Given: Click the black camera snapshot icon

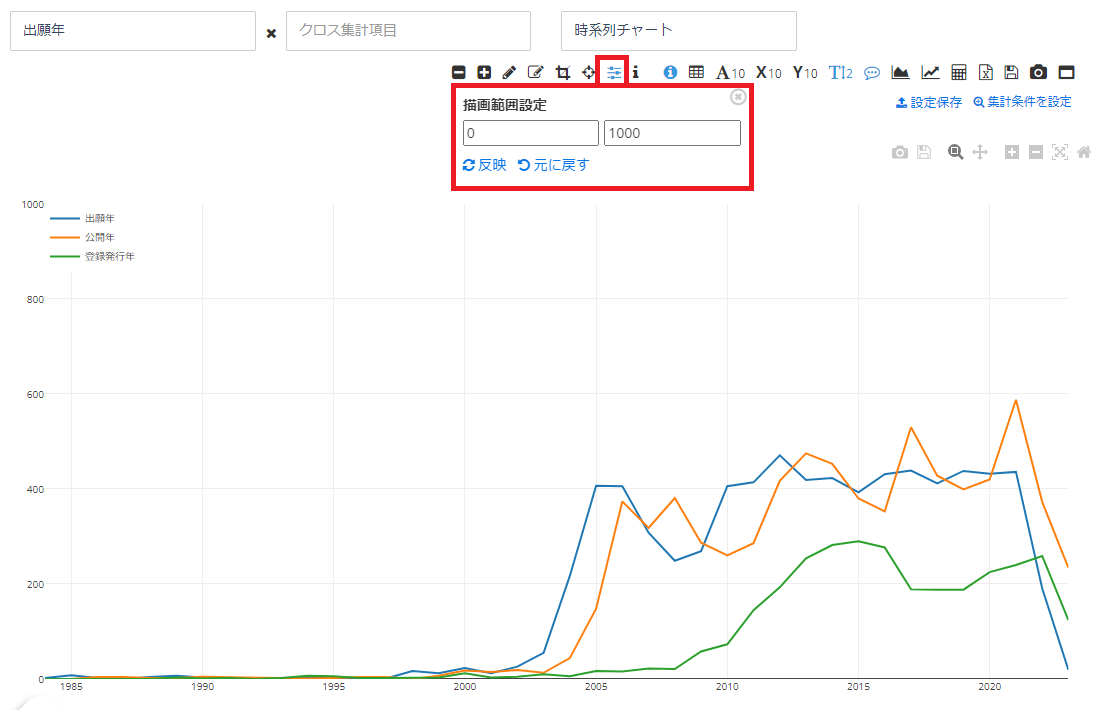Looking at the screenshot, I should (1039, 72).
